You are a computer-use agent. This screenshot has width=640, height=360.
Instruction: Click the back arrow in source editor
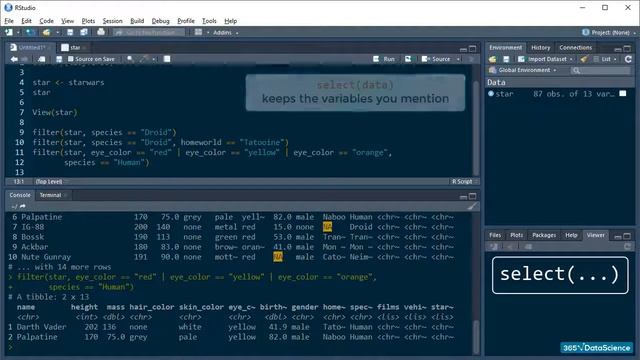tap(14, 59)
